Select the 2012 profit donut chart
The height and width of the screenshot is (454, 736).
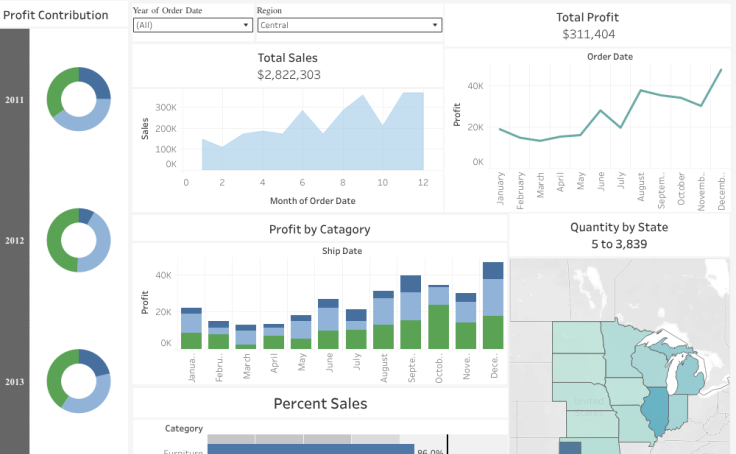click(79, 240)
